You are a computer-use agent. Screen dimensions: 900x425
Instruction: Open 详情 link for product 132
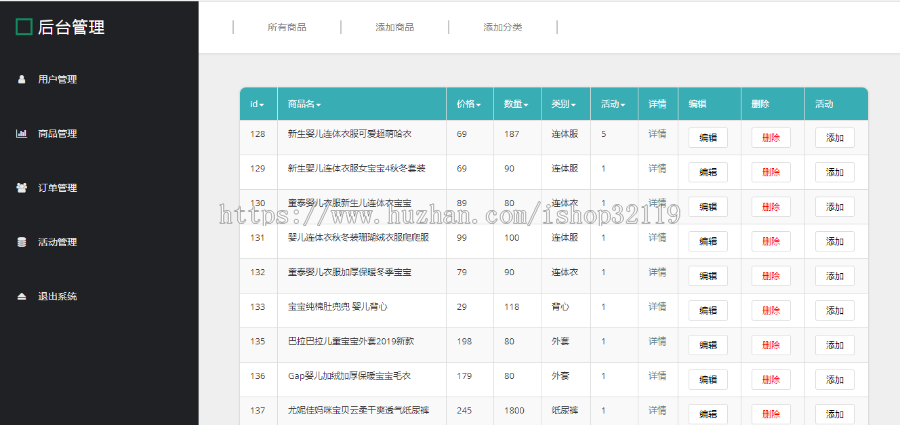tap(657, 272)
